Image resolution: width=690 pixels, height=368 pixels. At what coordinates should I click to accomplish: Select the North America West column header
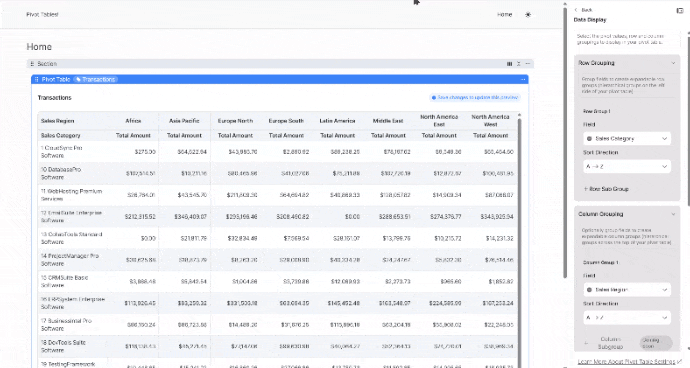(490, 121)
